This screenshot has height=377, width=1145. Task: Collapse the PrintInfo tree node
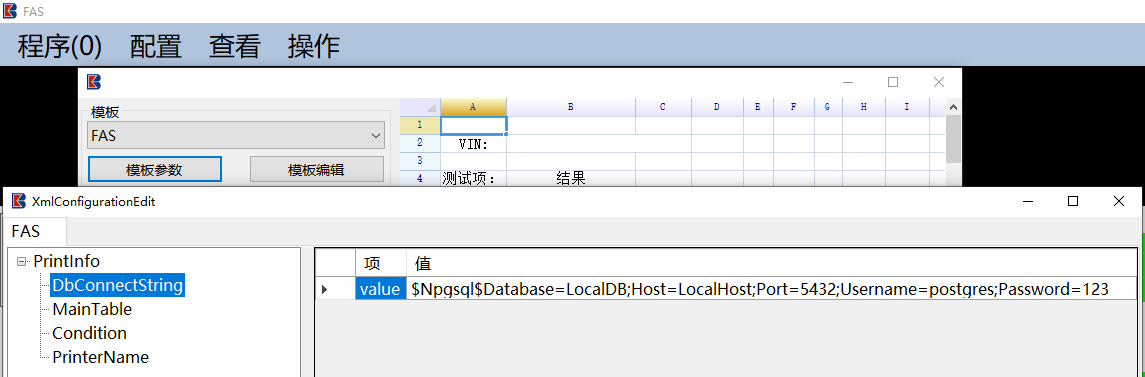(20, 261)
